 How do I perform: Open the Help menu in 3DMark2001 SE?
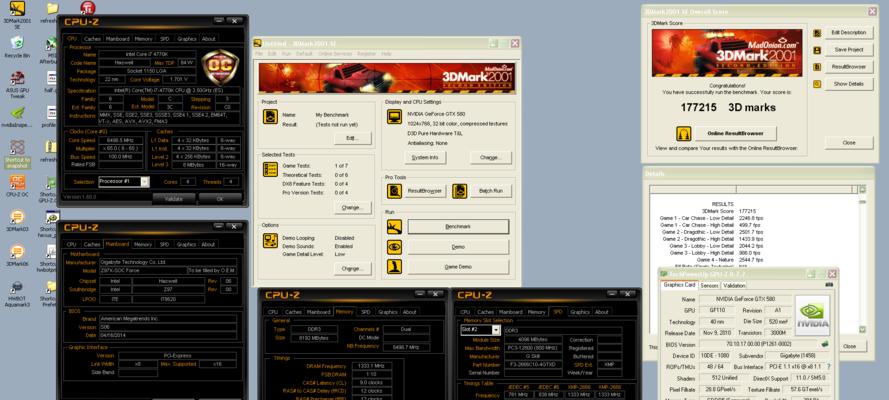(x=386, y=54)
